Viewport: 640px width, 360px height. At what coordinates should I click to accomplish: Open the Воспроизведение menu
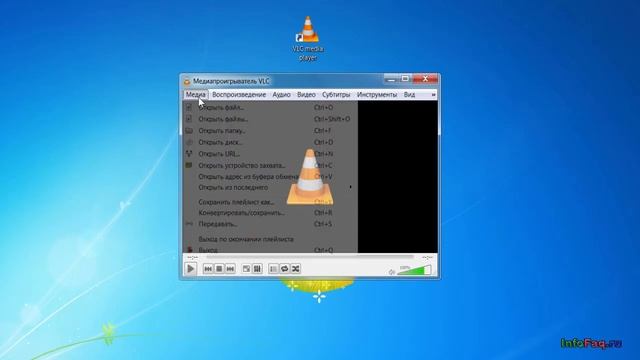(x=239, y=94)
